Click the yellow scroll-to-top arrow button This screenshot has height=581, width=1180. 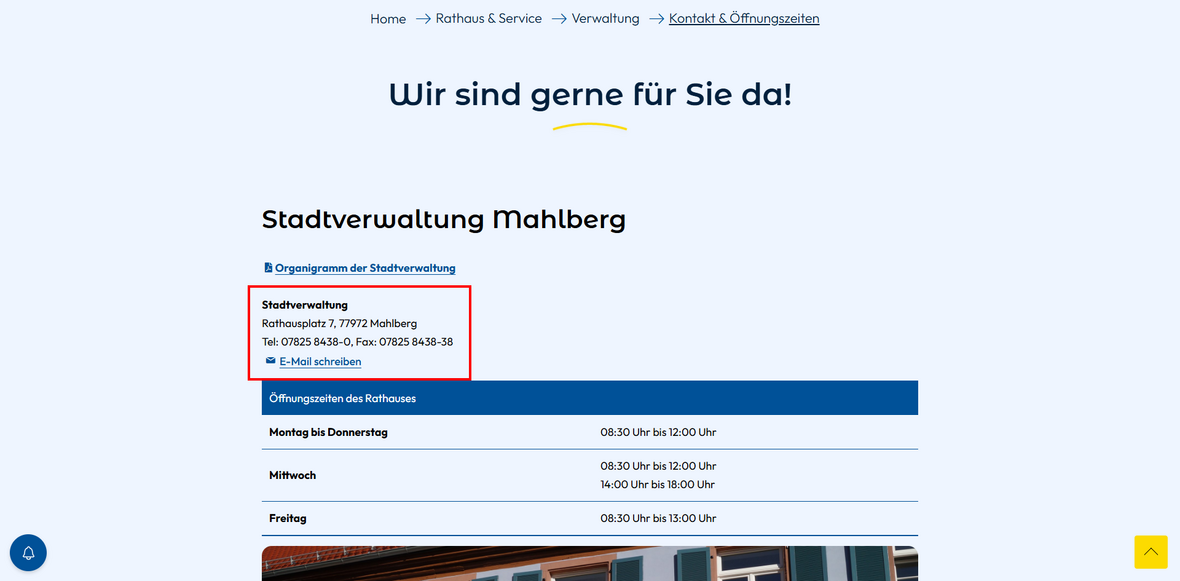pos(1150,552)
